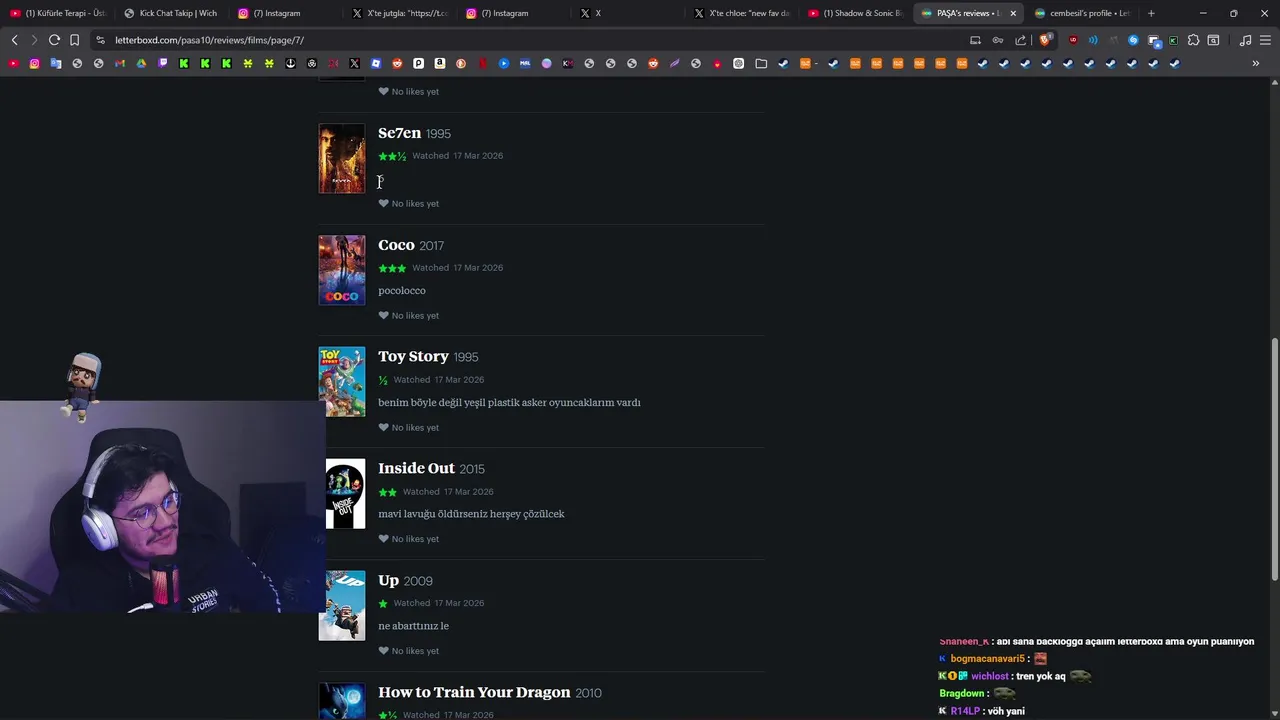The image size is (1280, 720).
Task: Open the Netflix bookmark icon
Action: pyautogui.click(x=482, y=63)
